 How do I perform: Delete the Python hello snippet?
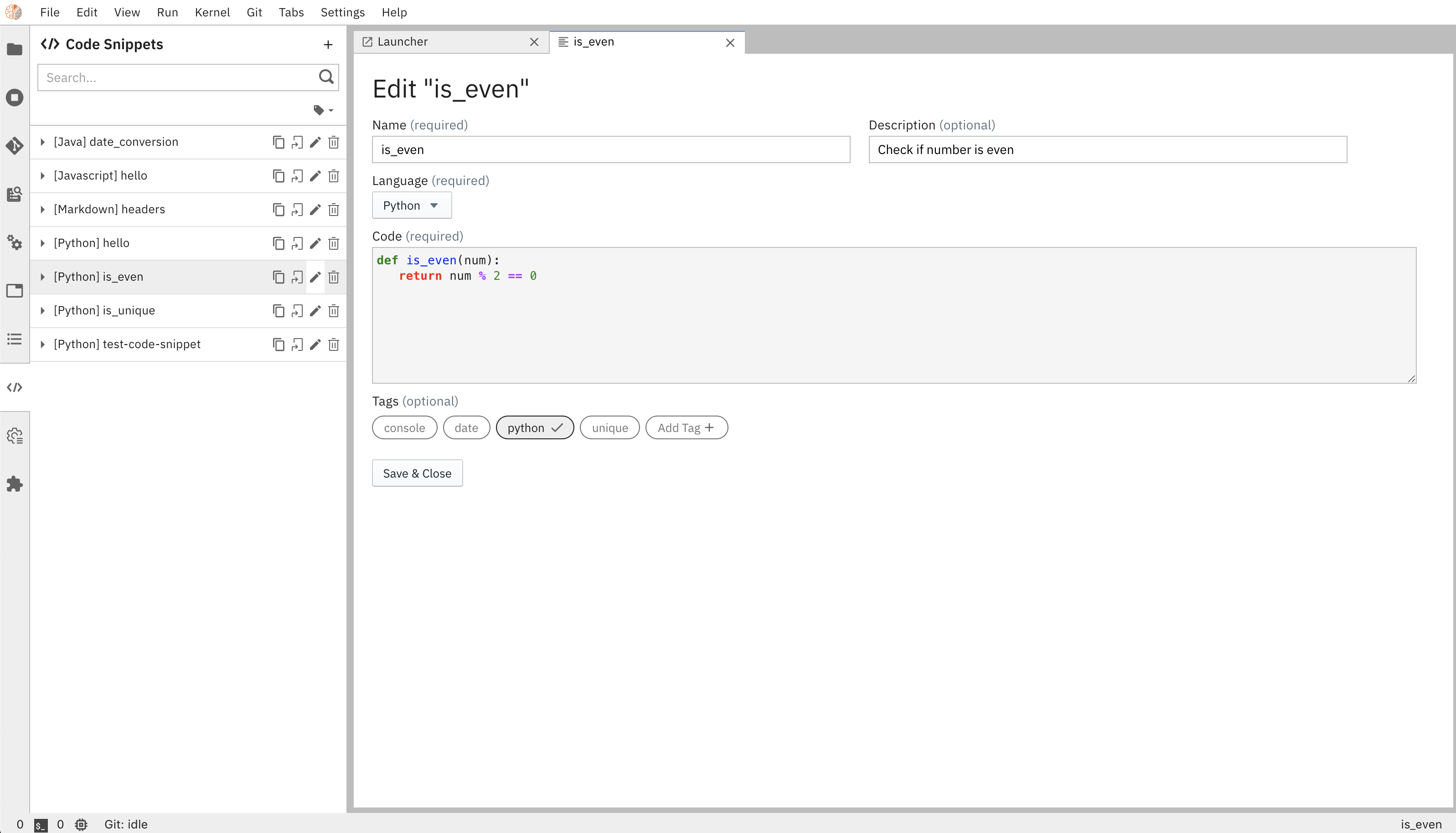coord(334,243)
